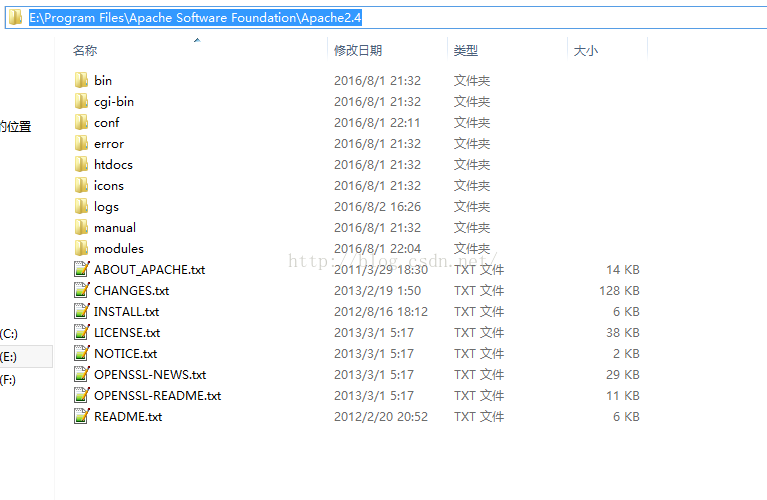767x500 pixels.
Task: Click the 2012/2/20 20:52 date of README.txt
Action: [381, 416]
